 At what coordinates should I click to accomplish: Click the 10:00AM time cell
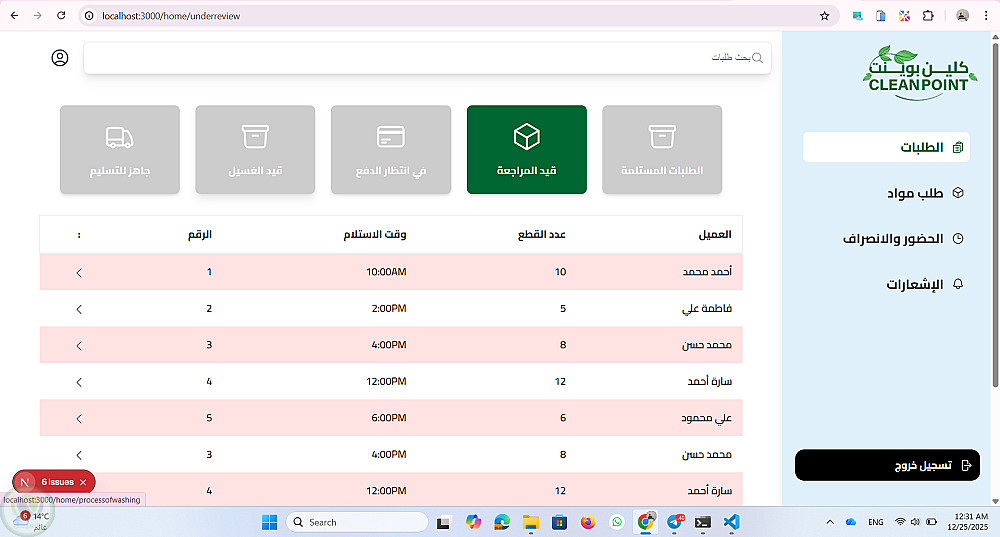point(386,272)
